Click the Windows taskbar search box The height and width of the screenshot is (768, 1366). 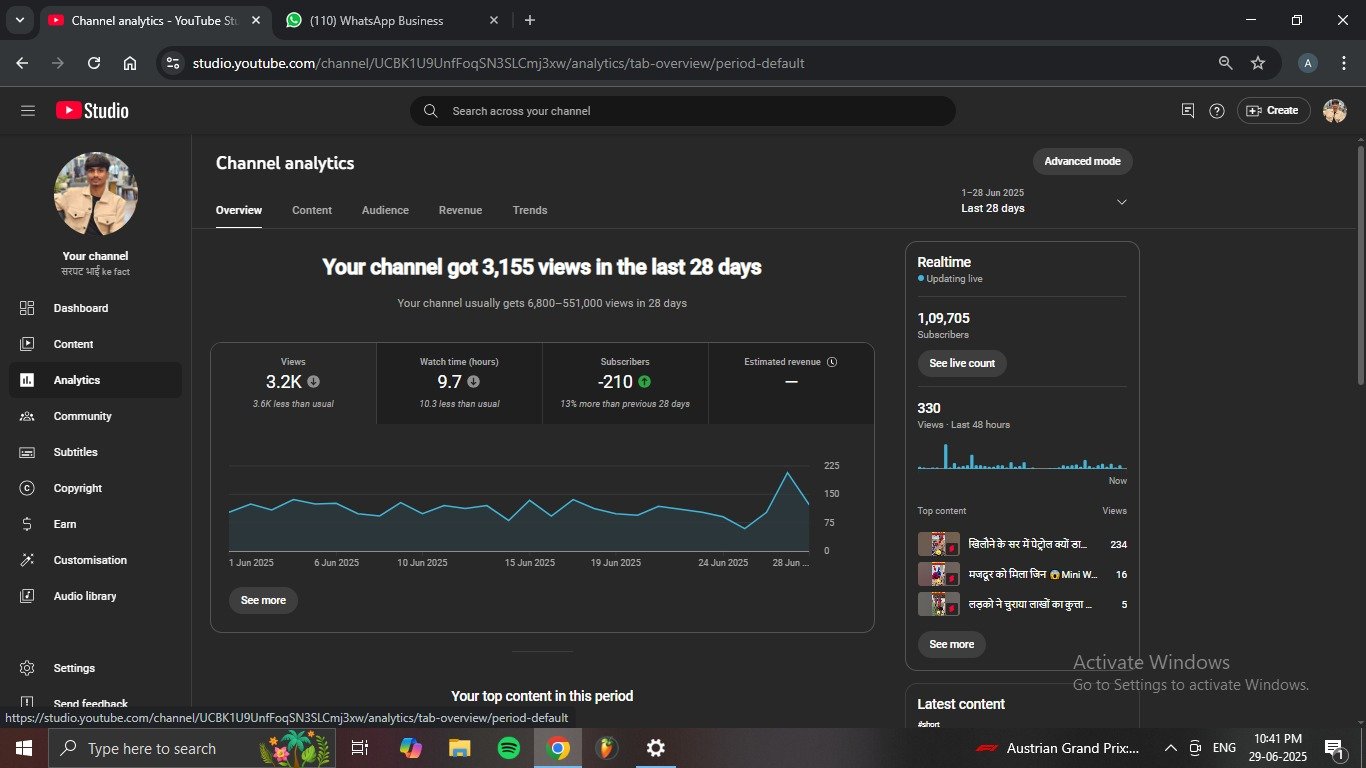pos(194,748)
